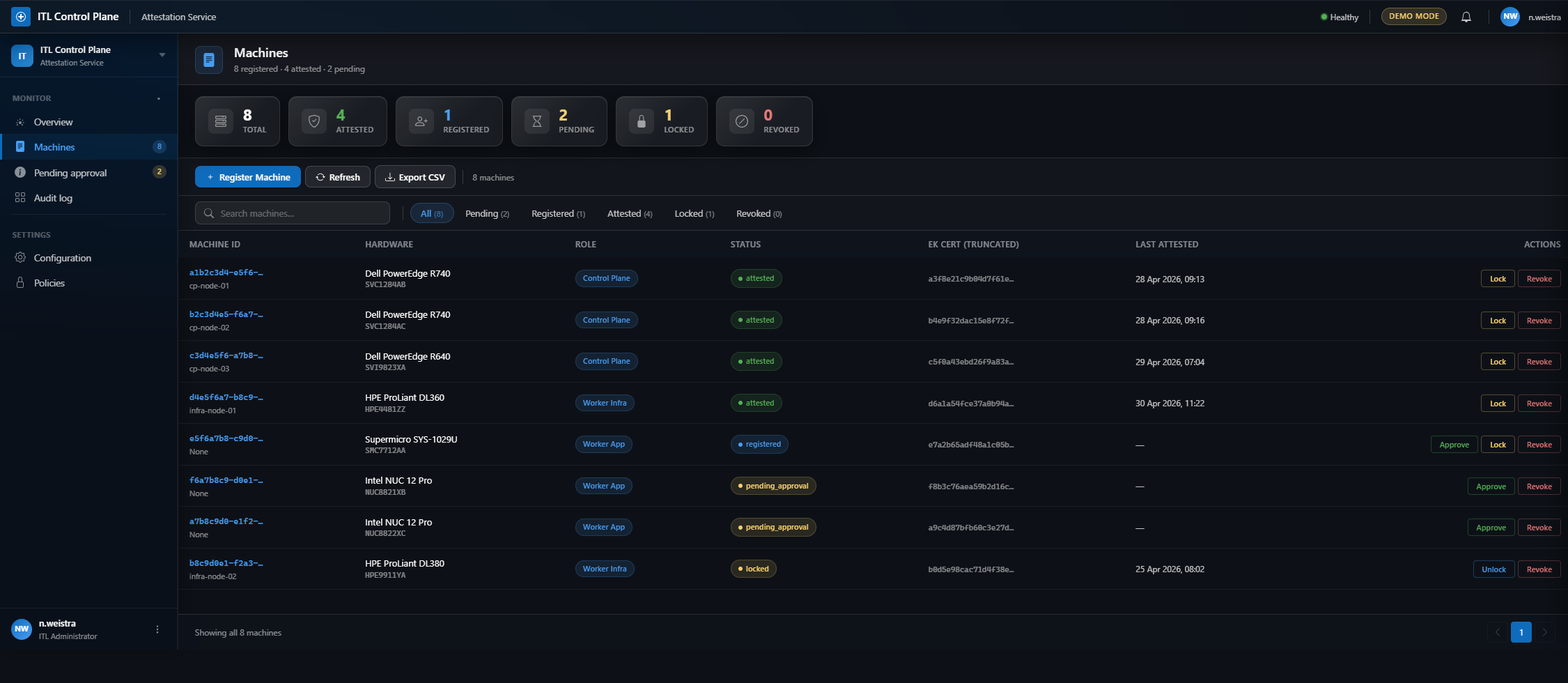Lock machine cp-node-03
This screenshot has height=683, width=1568.
click(1498, 362)
